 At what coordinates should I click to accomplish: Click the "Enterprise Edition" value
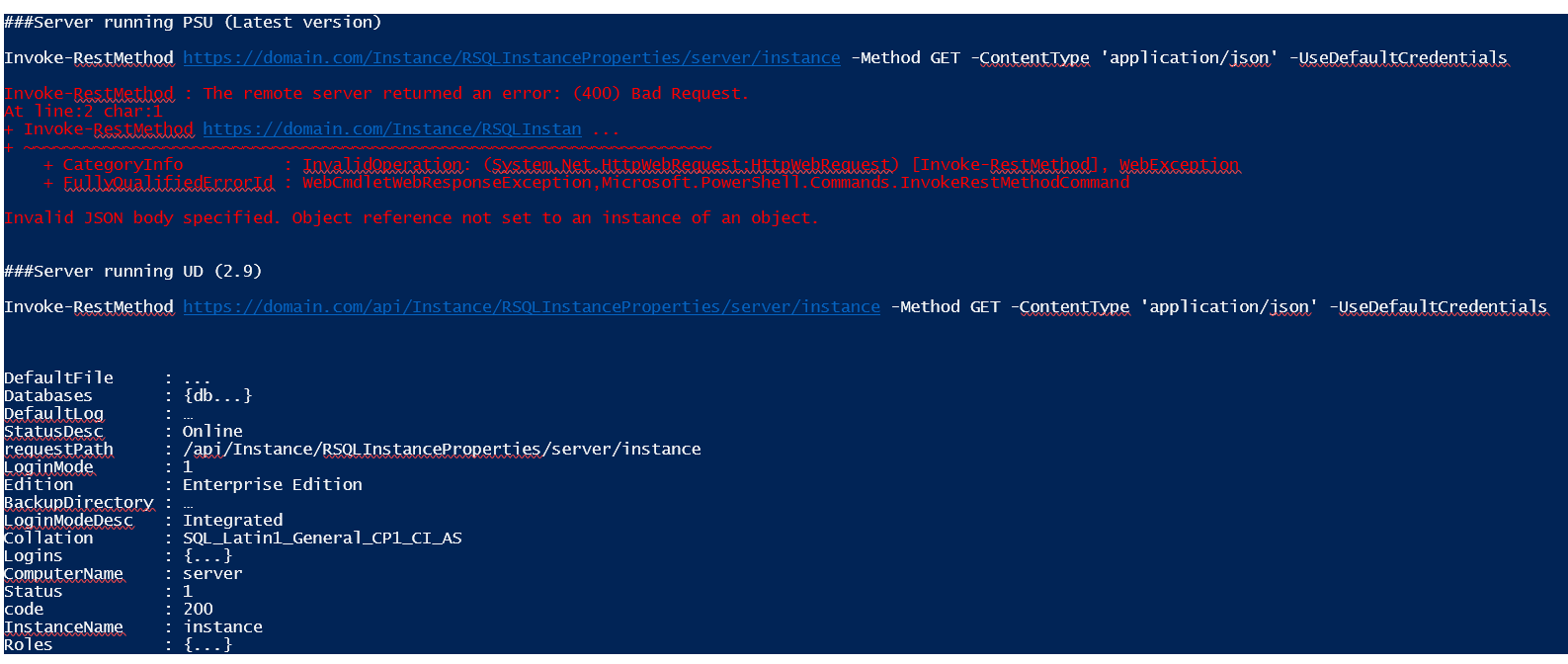(272, 484)
